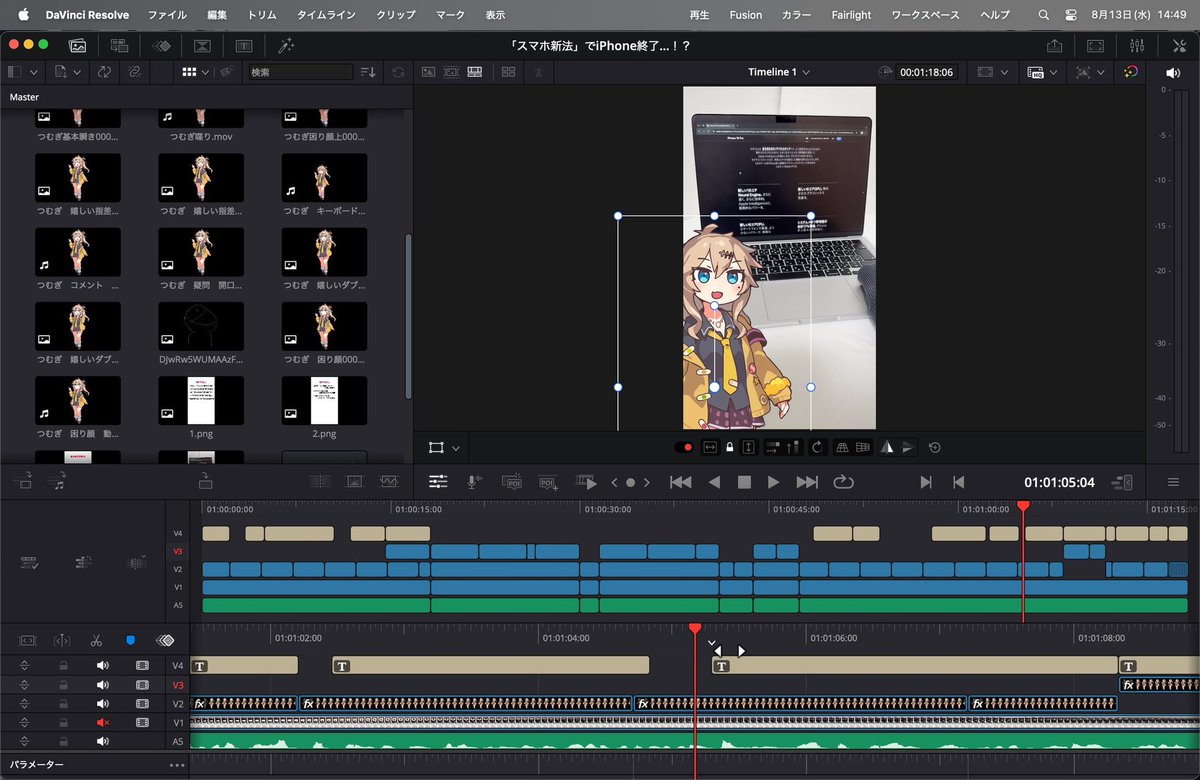Viewport: 1200px width, 780px height.
Task: Click the play reverse button
Action: (x=714, y=482)
